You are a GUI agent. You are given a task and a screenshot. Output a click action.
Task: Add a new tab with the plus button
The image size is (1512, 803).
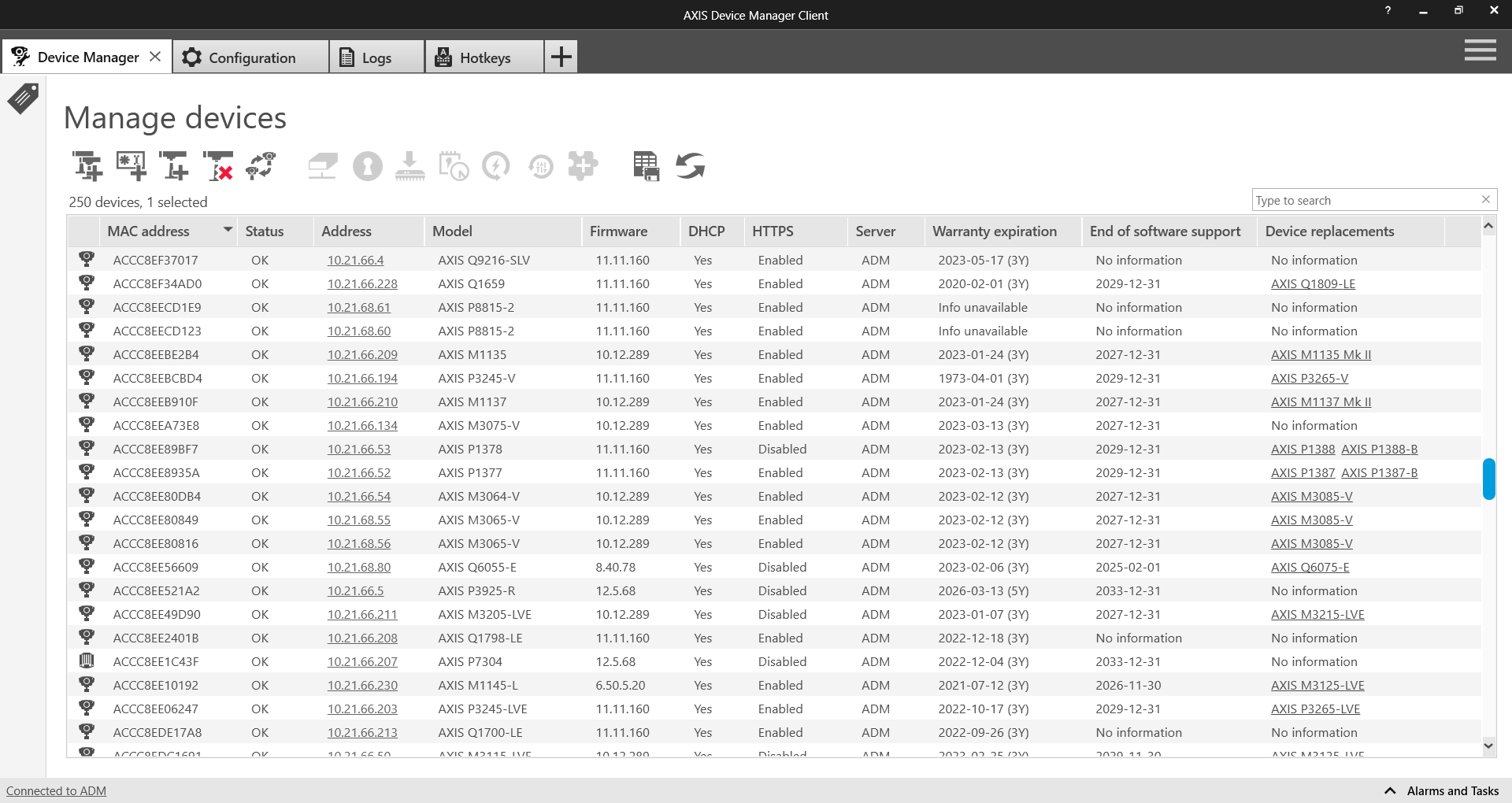click(561, 57)
